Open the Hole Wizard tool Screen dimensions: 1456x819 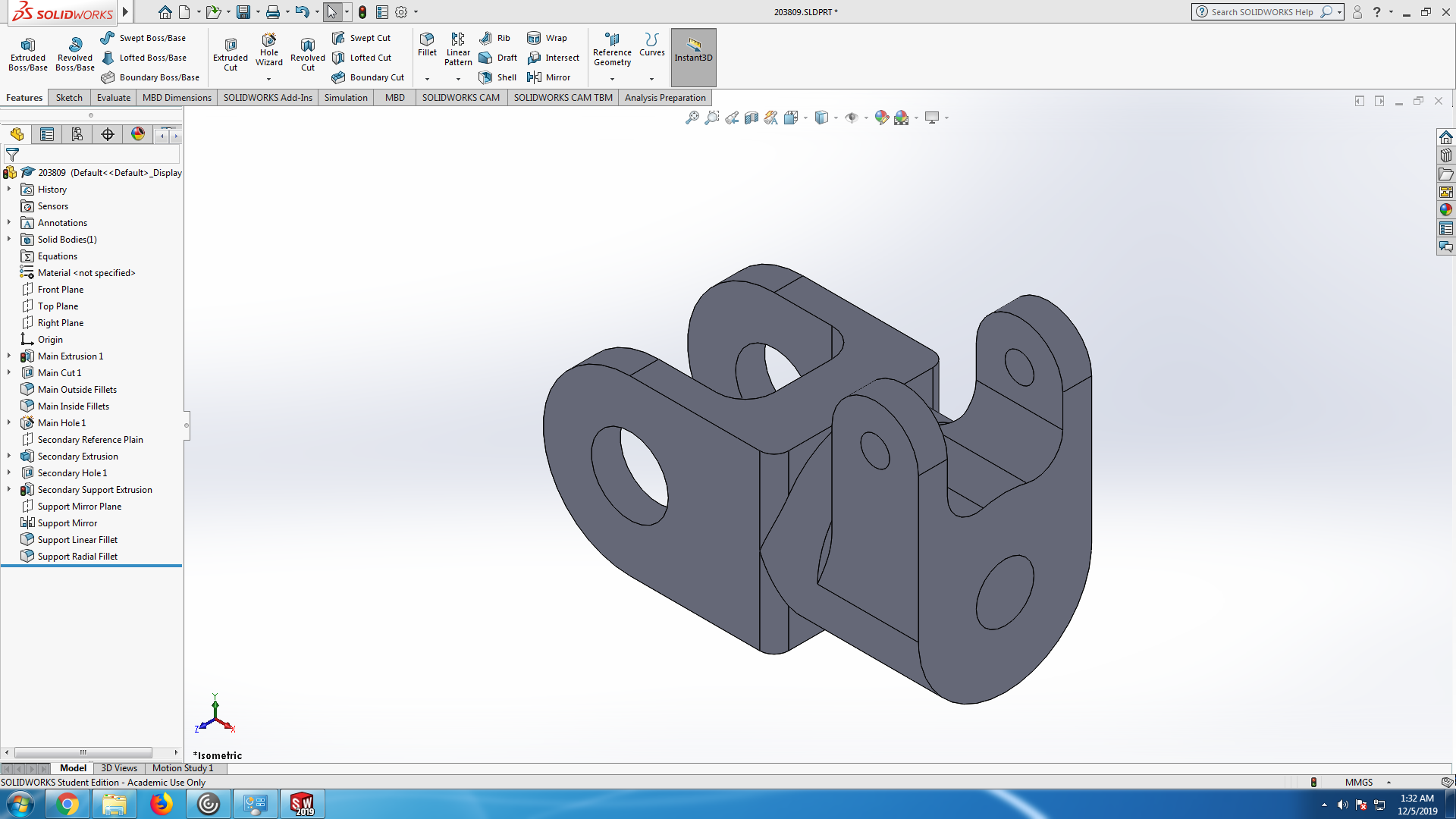(268, 49)
